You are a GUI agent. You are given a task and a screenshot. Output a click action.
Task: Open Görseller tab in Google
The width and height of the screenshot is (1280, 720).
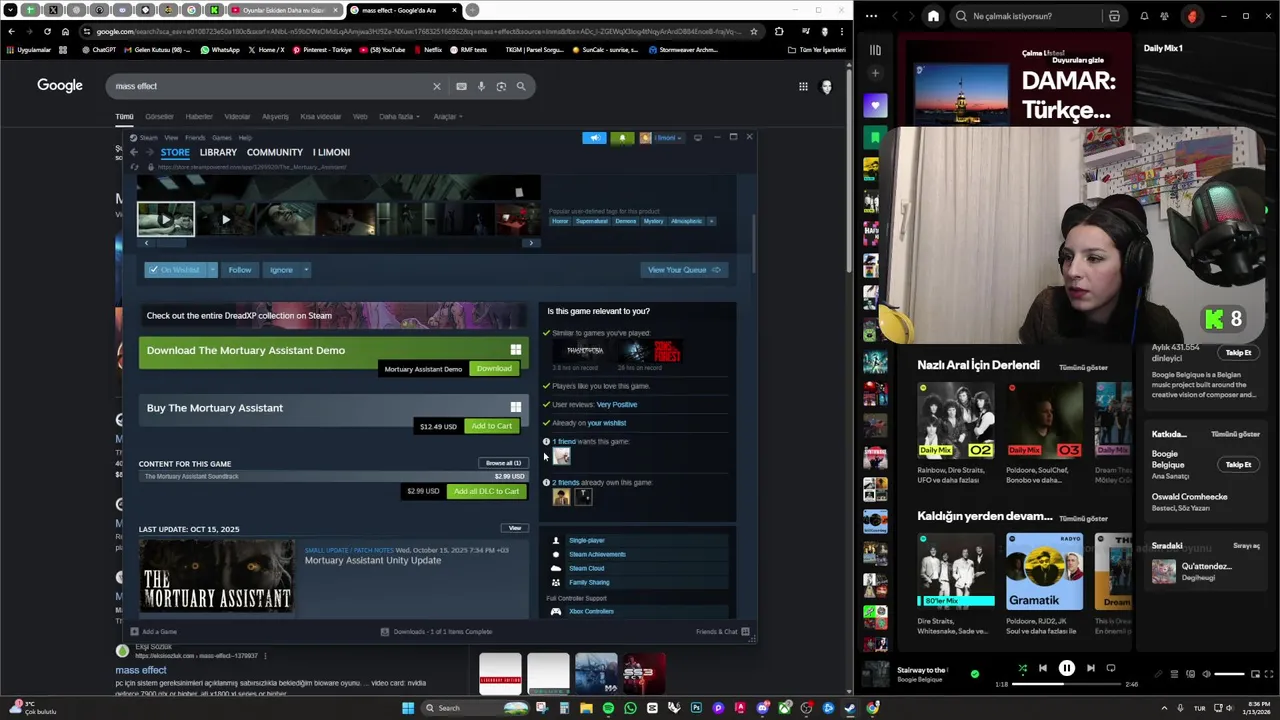[x=159, y=117]
